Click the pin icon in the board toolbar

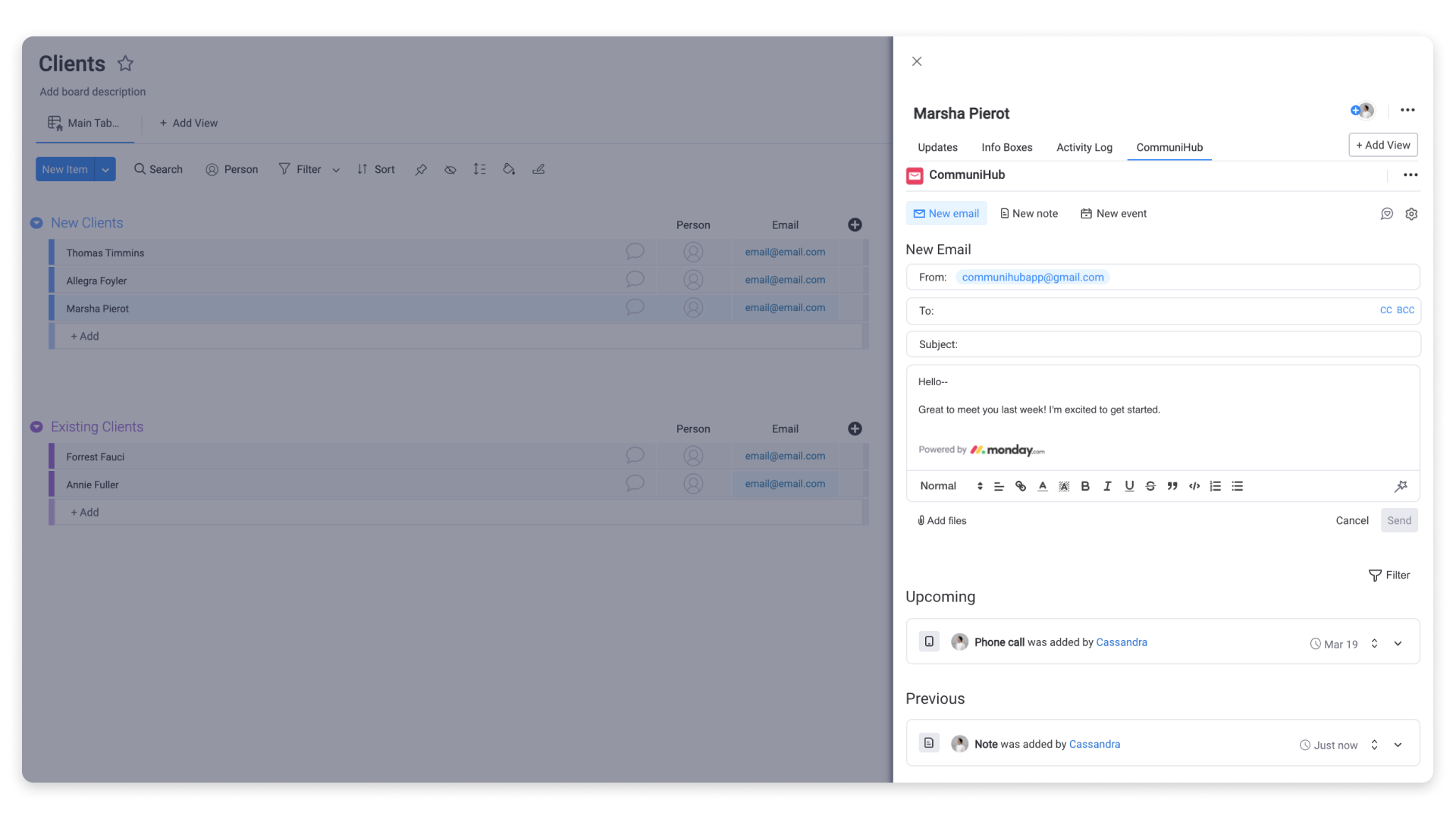click(x=421, y=169)
